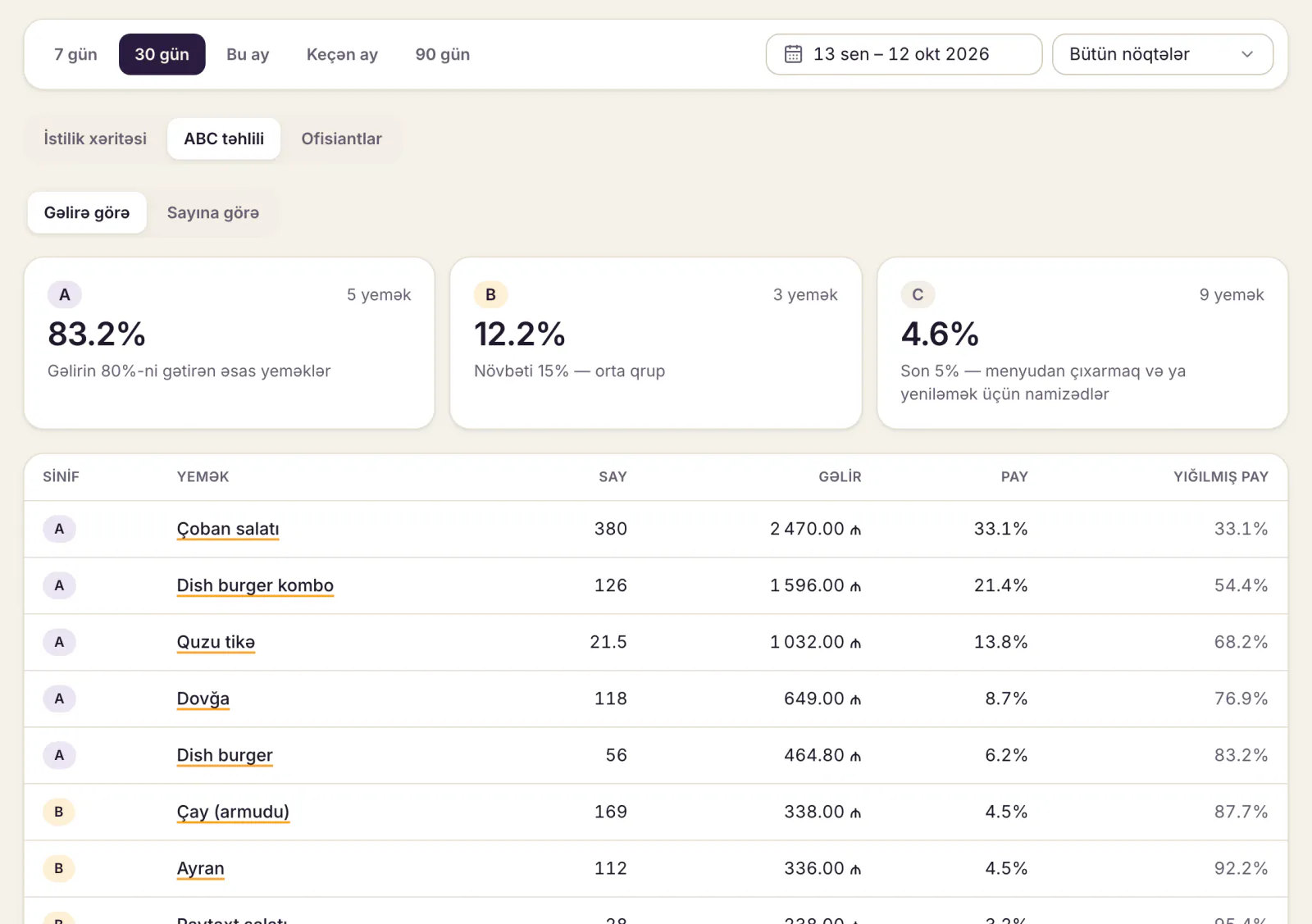The width and height of the screenshot is (1312, 924).
Task: Click the calendar icon in date range field
Action: [793, 54]
